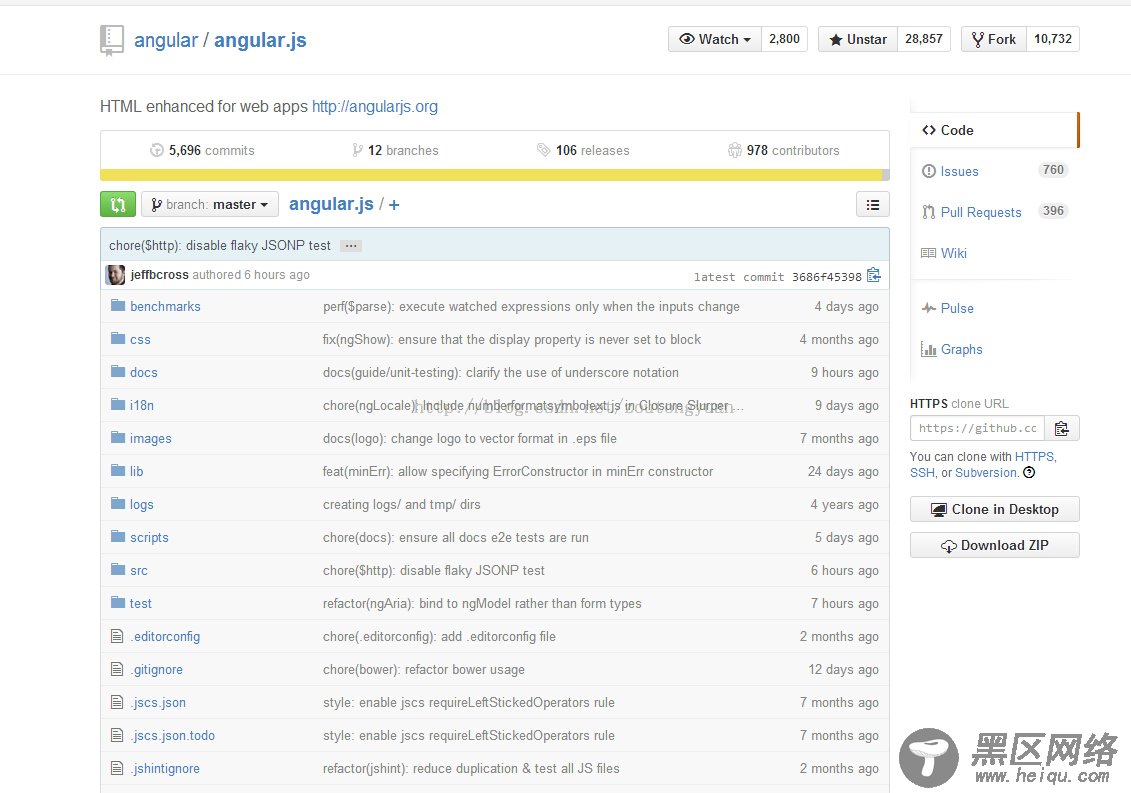
Task: Open the Code tab
Action: point(993,130)
